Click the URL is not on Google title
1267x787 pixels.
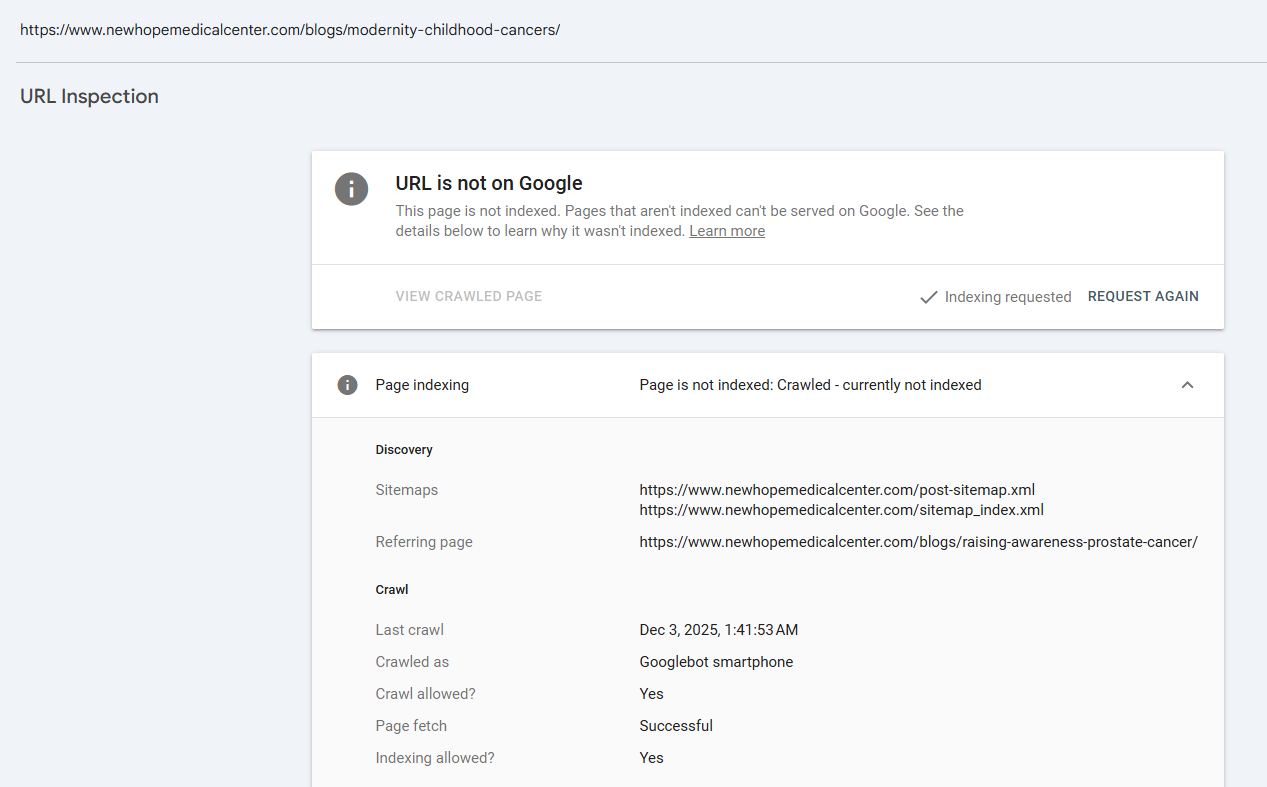tap(489, 183)
